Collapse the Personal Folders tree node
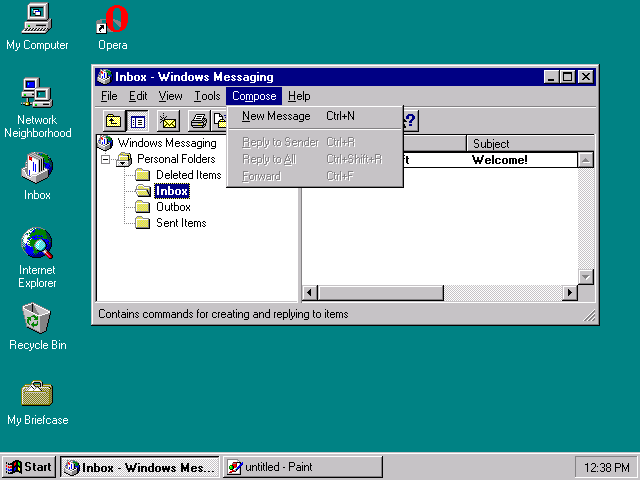640x480 pixels. (x=105, y=159)
